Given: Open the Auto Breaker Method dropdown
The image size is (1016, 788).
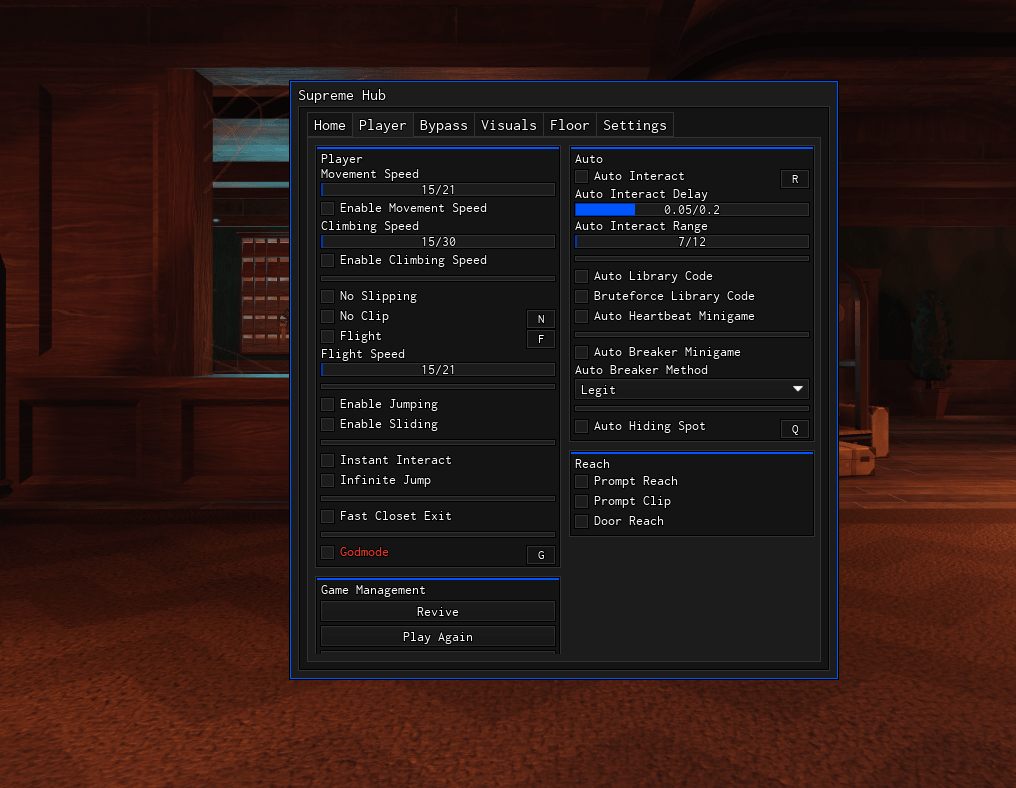Looking at the screenshot, I should click(x=692, y=389).
